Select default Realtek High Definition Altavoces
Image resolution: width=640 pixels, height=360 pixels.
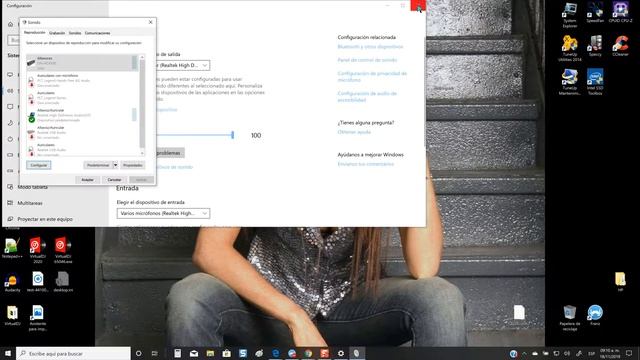tap(82, 115)
